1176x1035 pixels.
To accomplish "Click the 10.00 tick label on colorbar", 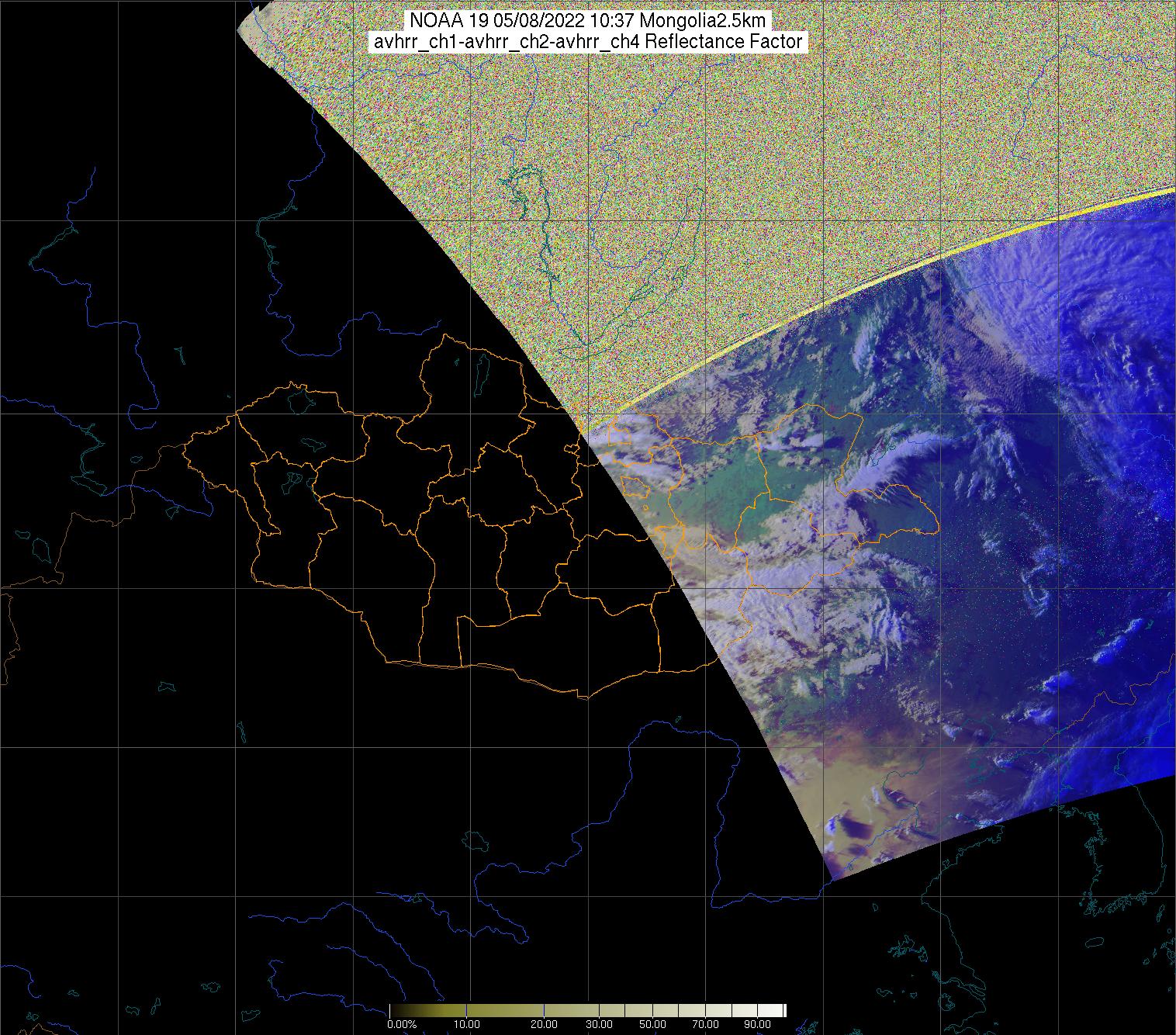I will (x=466, y=1024).
